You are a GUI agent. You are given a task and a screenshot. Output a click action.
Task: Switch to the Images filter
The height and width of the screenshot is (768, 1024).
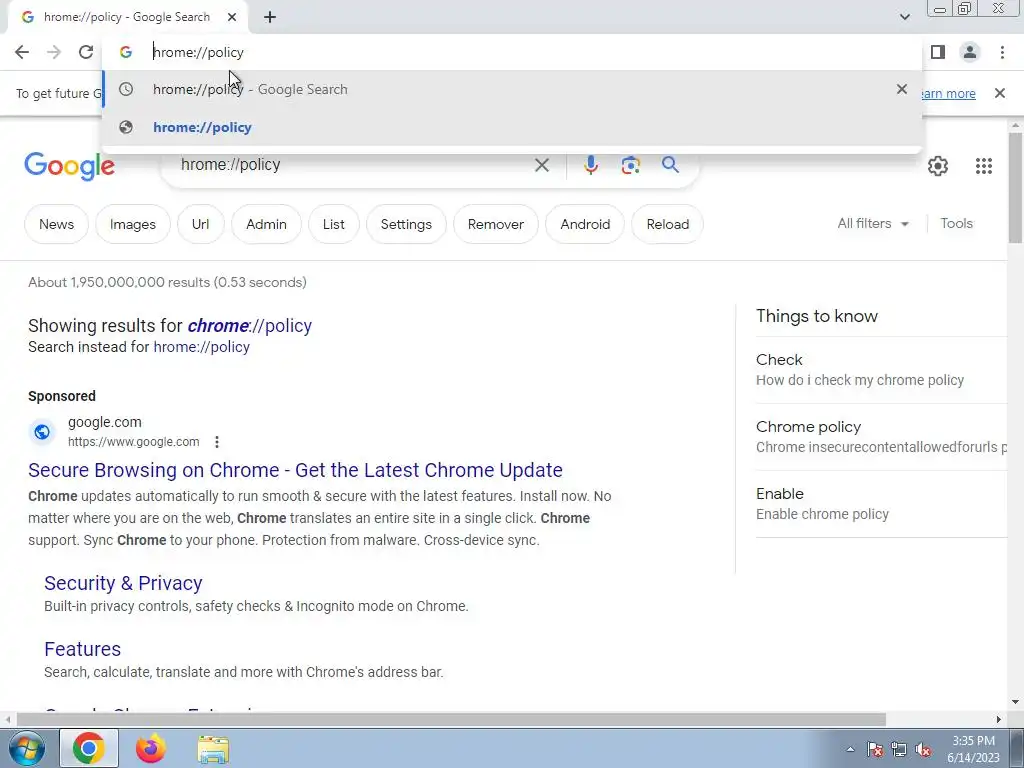[x=133, y=224]
